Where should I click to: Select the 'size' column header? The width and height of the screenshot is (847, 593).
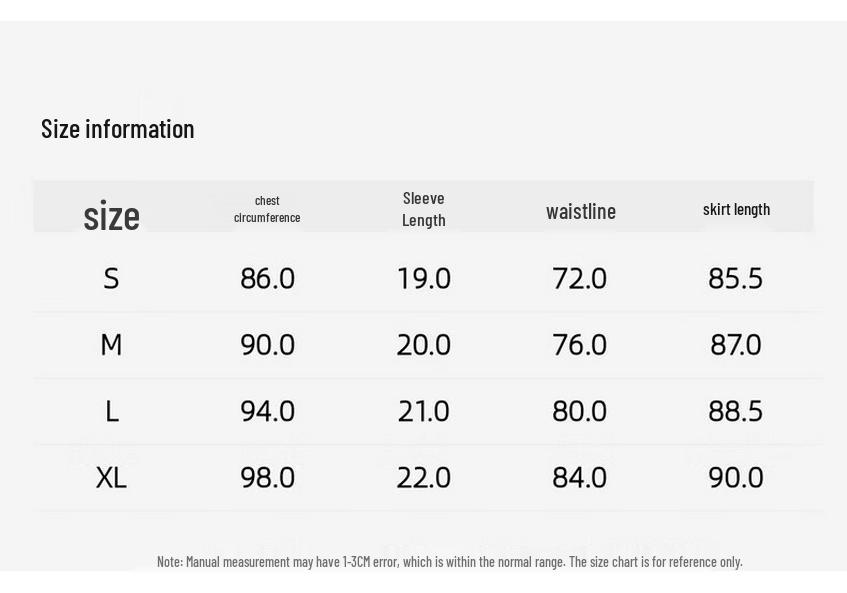(111, 215)
